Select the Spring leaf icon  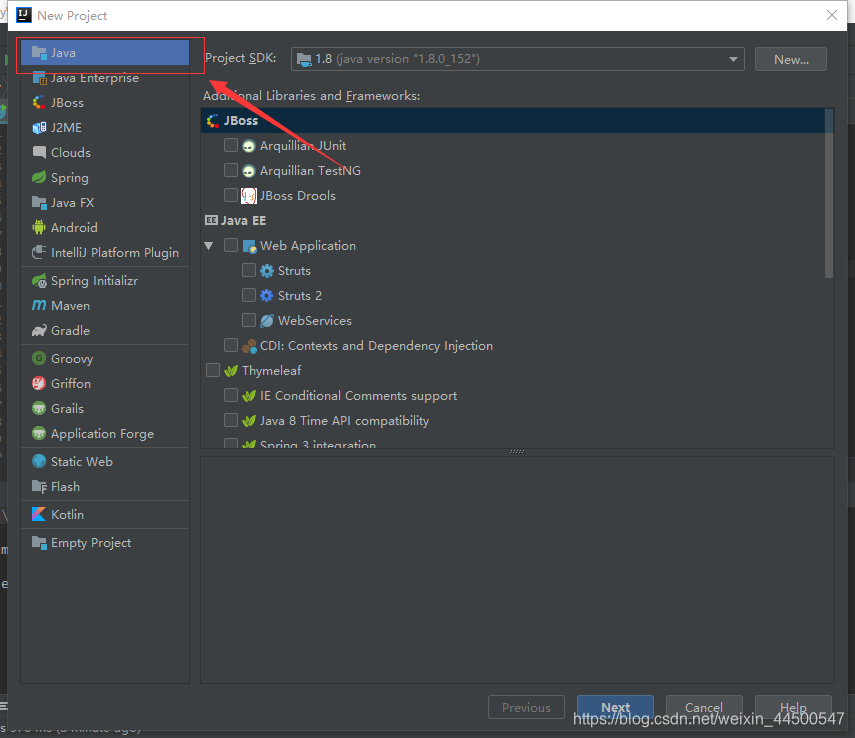[39, 177]
